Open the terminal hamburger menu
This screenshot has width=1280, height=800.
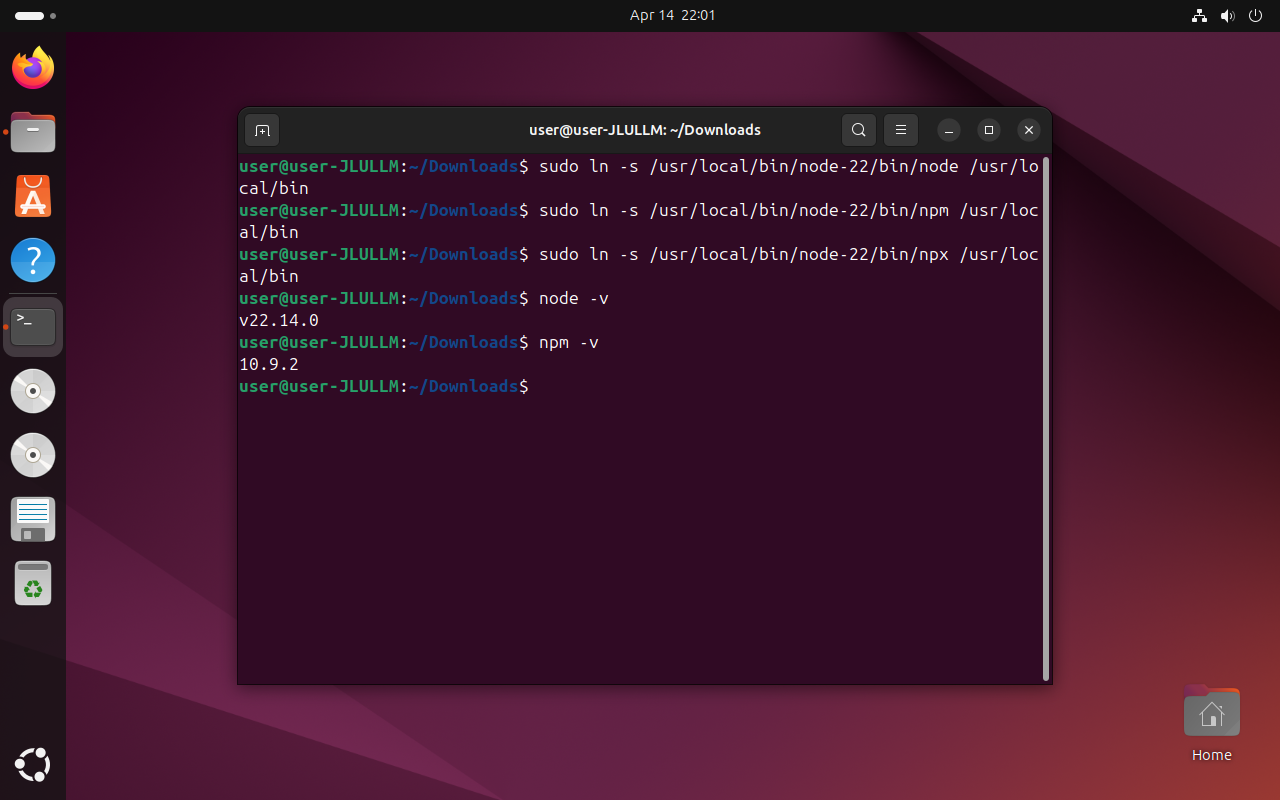click(900, 130)
